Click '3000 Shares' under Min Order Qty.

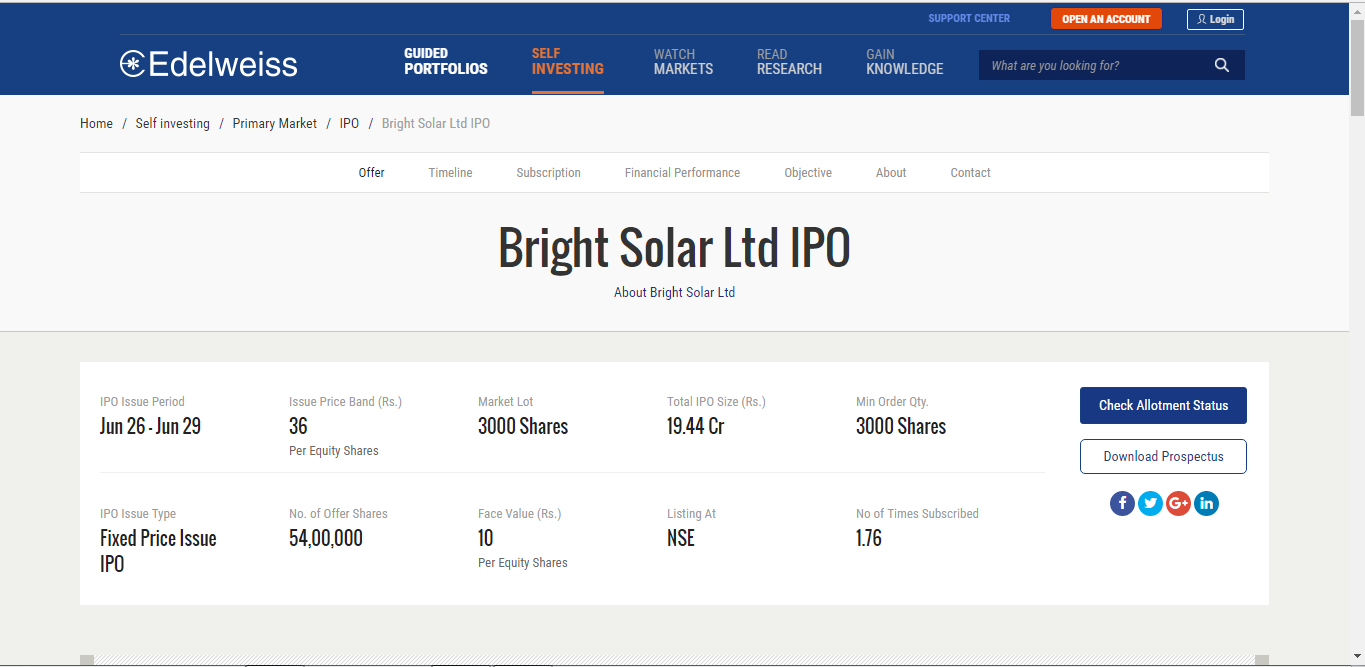point(901,426)
